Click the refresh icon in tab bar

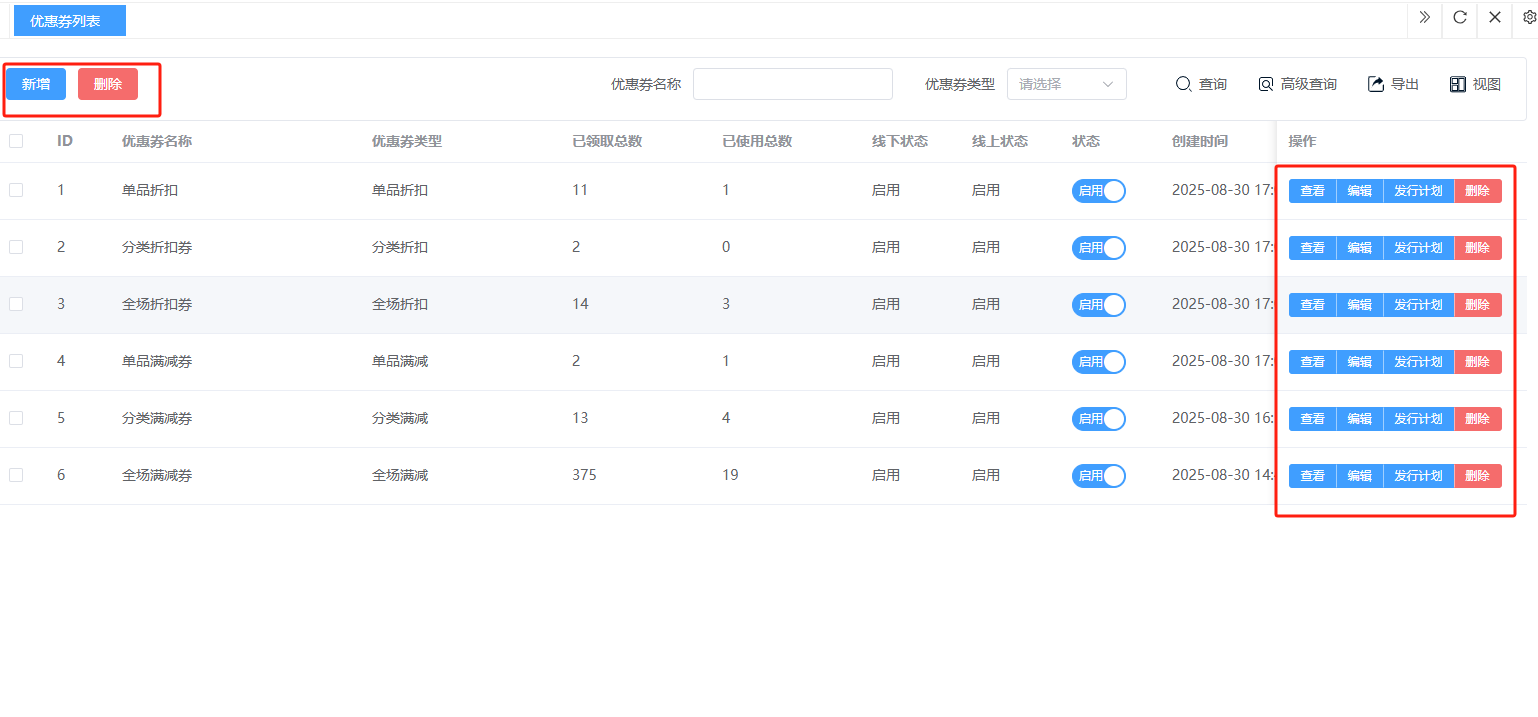click(x=1460, y=18)
